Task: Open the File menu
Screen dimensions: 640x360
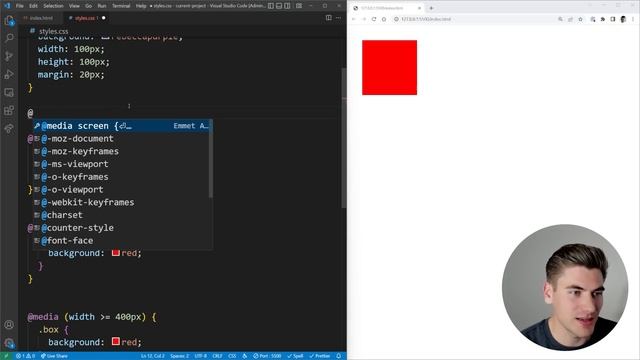Action: [x=20, y=6]
